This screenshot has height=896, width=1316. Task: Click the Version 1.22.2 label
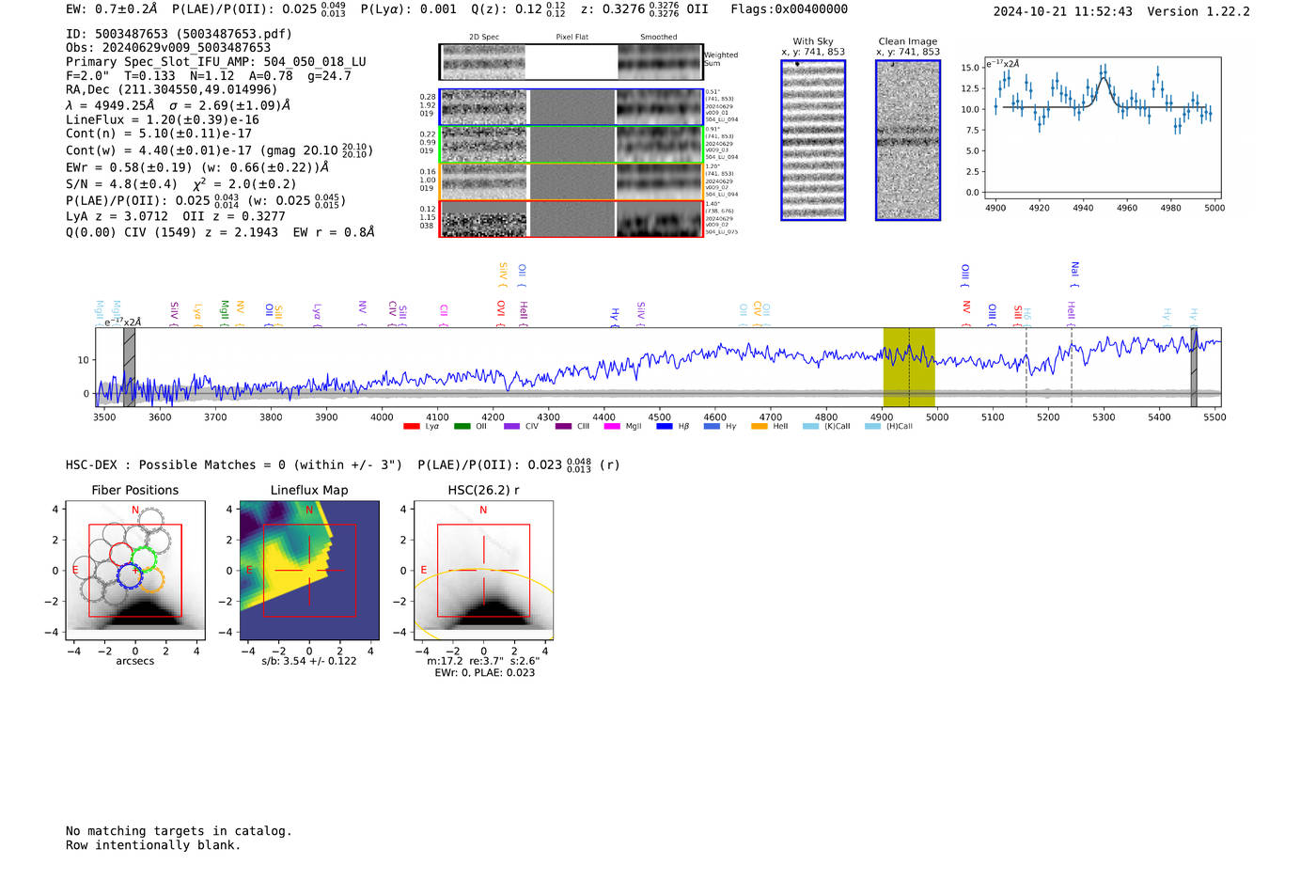(1198, 11)
